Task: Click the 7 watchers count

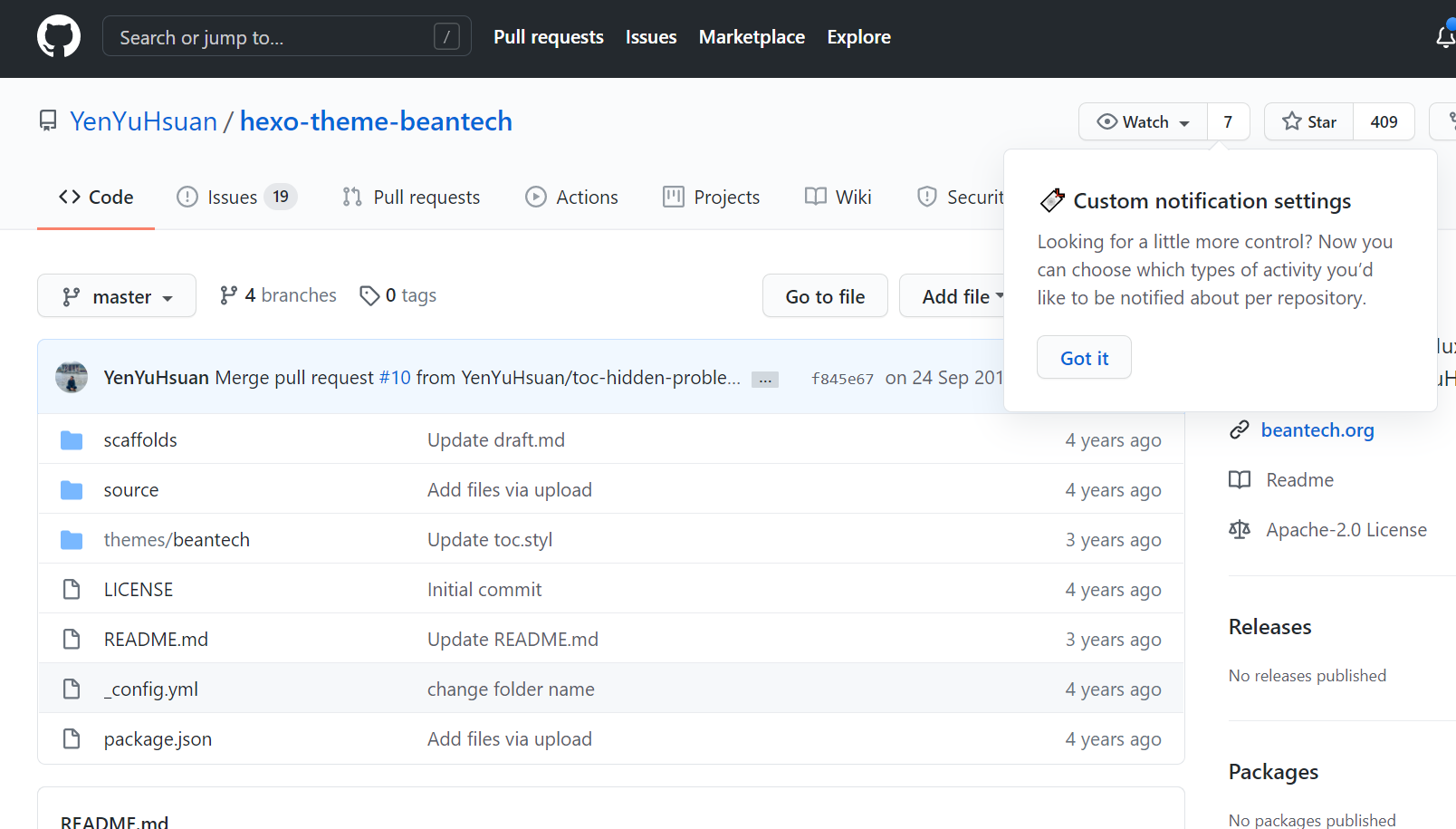Action: [1228, 121]
